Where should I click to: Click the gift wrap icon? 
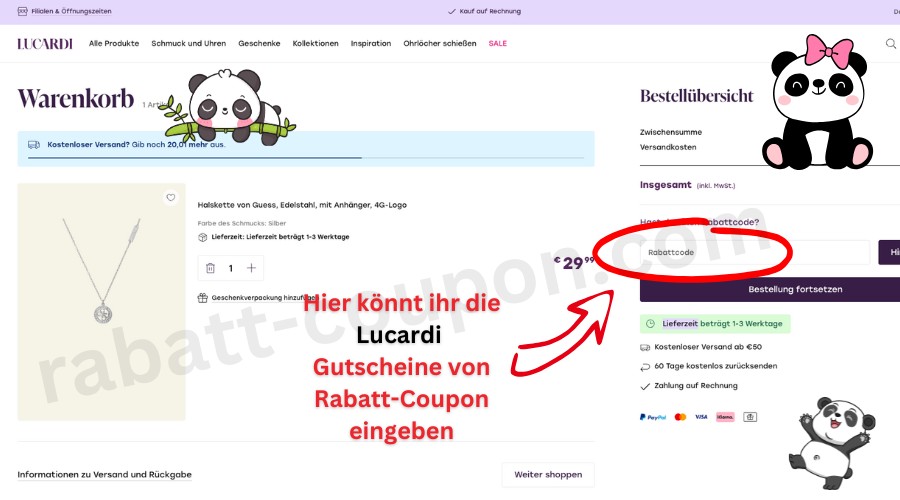pyautogui.click(x=203, y=298)
